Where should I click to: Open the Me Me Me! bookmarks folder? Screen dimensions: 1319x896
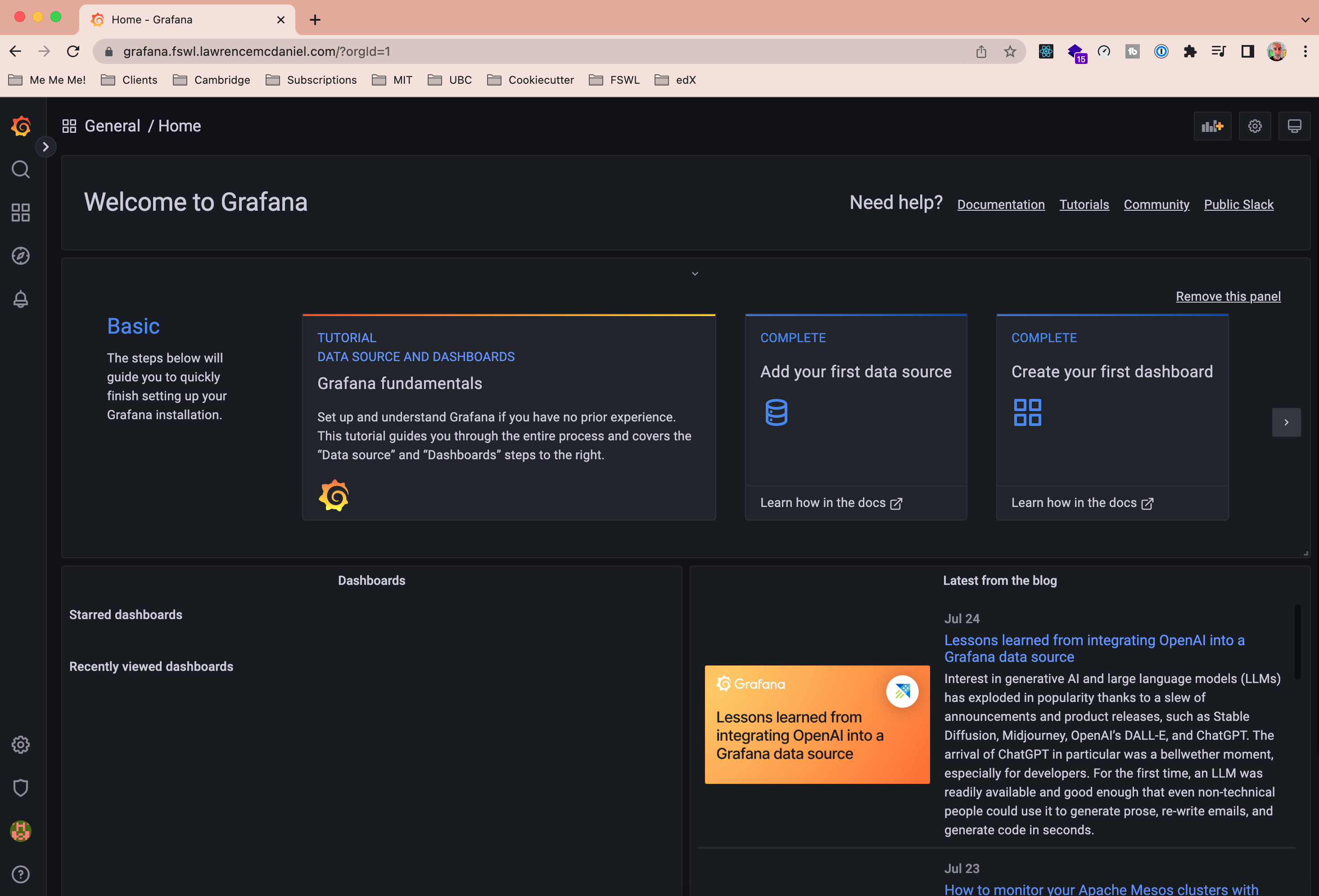point(47,80)
